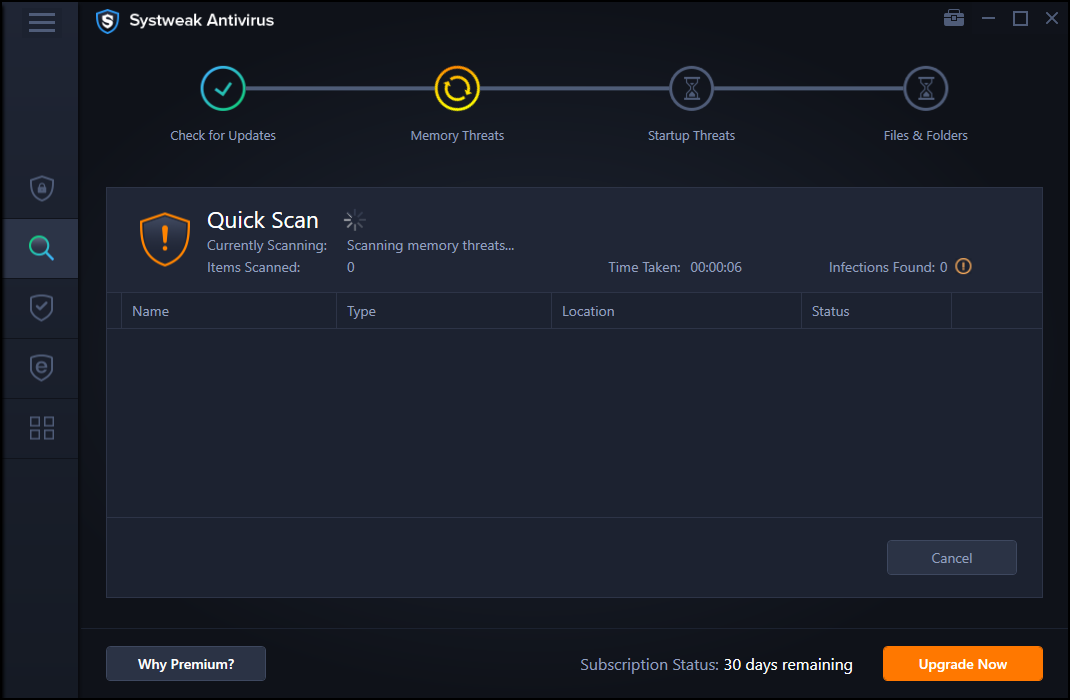
Task: Click the Startup Threats hourglass step icon
Action: [691, 88]
